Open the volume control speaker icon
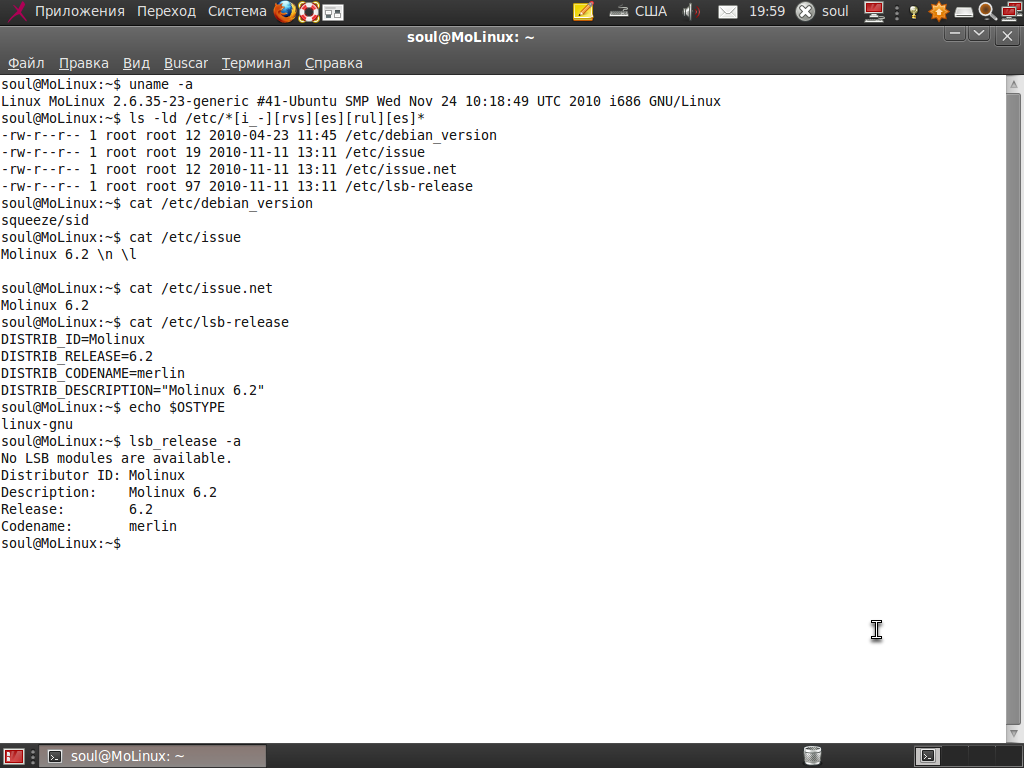The height and width of the screenshot is (768, 1024). [x=691, y=12]
